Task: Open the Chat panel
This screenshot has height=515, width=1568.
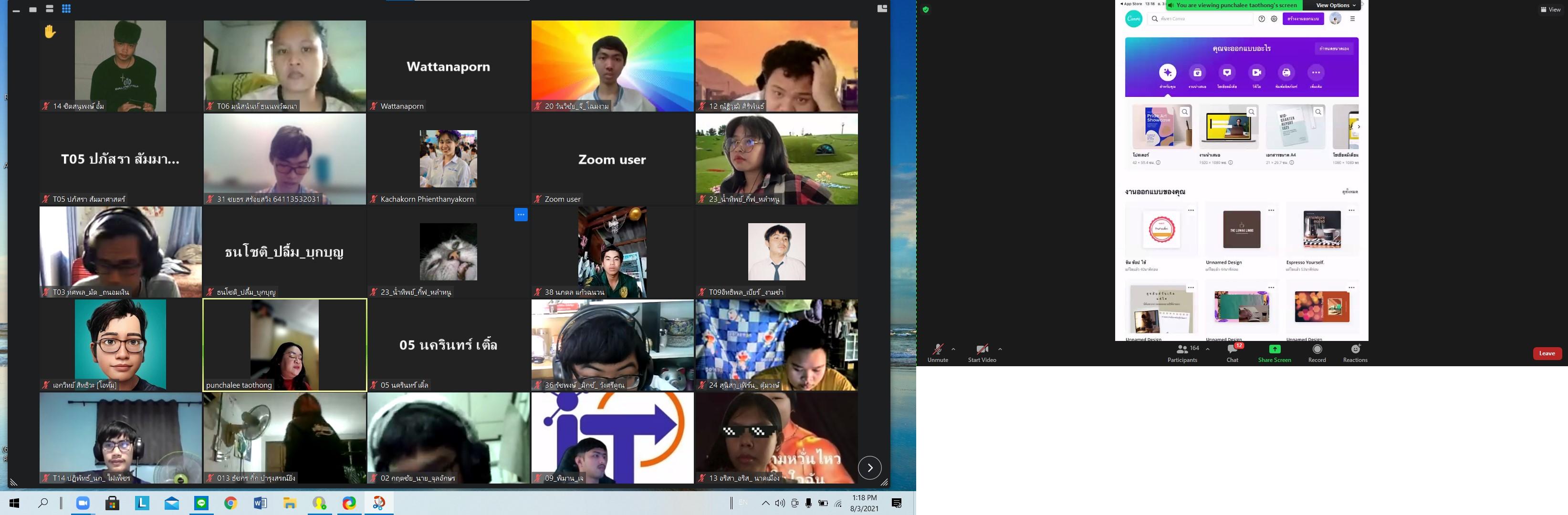Action: [x=1233, y=353]
